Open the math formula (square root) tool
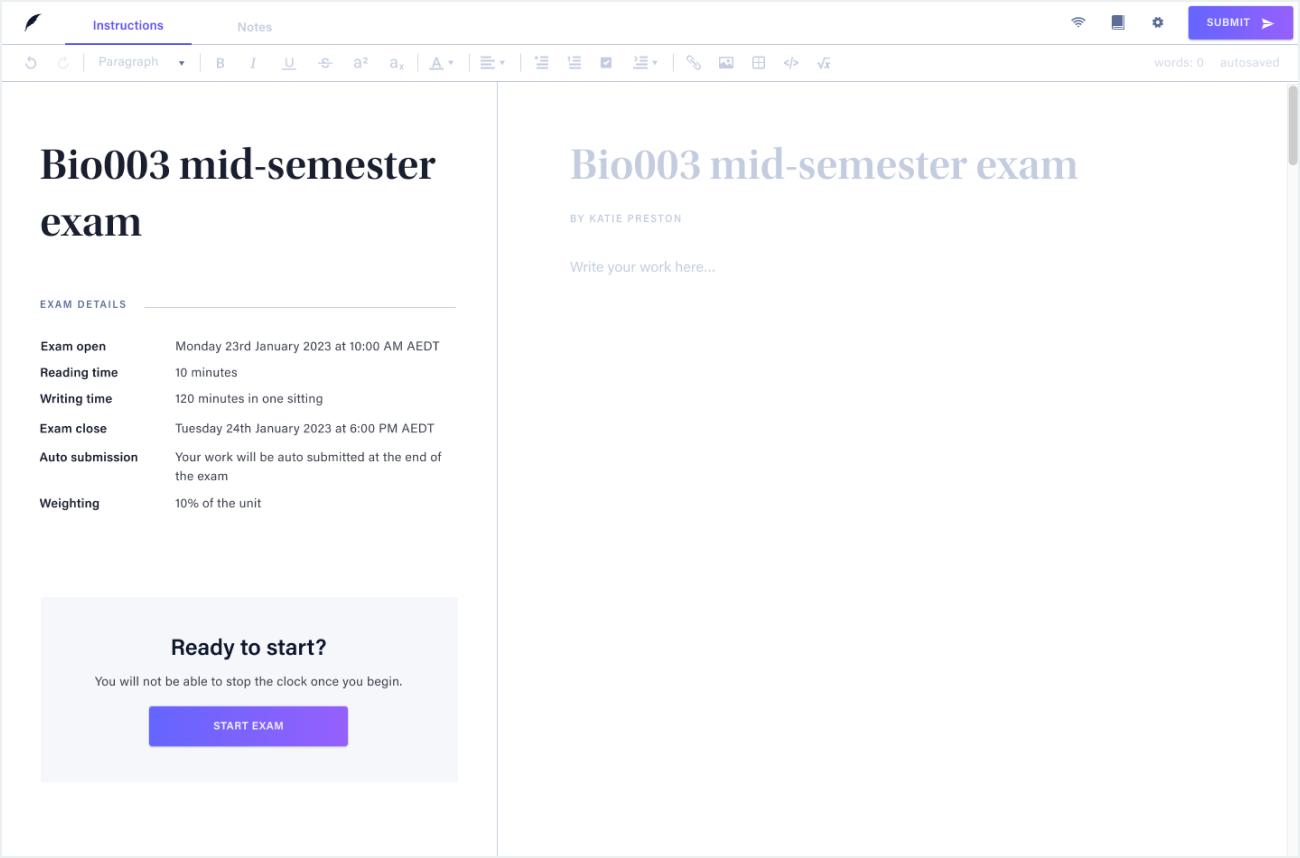1300x858 pixels. pos(824,63)
